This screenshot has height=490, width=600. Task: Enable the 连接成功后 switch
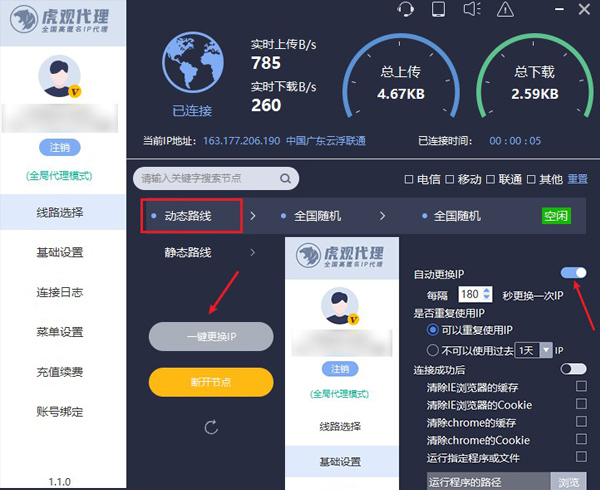(573, 369)
